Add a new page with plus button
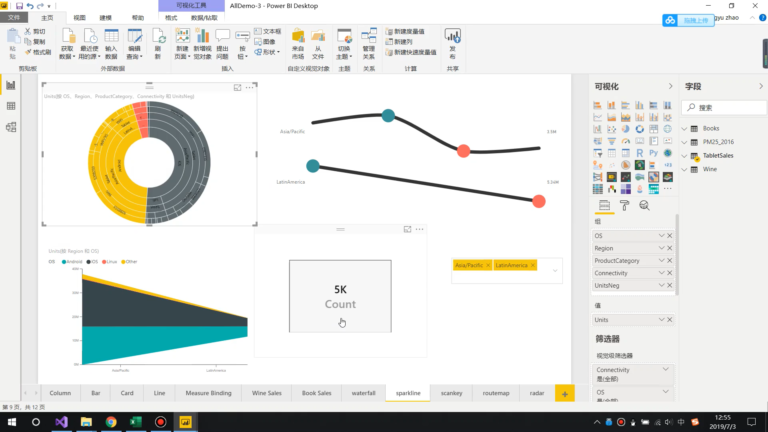Image resolution: width=768 pixels, height=432 pixels. [565, 394]
